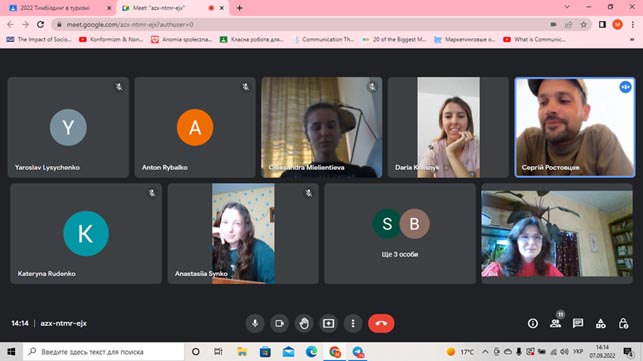Expand the hidden bookmarks chevron
The width and height of the screenshot is (643, 361).
point(632,39)
